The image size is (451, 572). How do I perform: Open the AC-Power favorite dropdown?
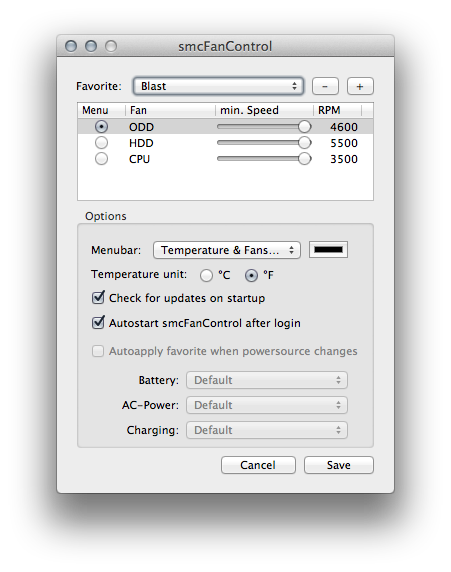267,405
